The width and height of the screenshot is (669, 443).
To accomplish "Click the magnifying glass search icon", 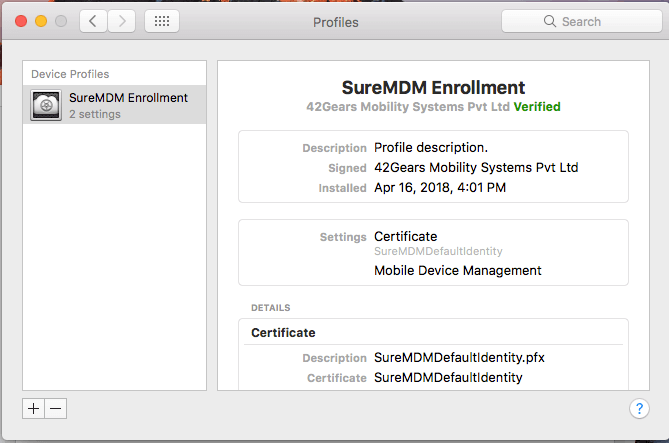I will [550, 21].
